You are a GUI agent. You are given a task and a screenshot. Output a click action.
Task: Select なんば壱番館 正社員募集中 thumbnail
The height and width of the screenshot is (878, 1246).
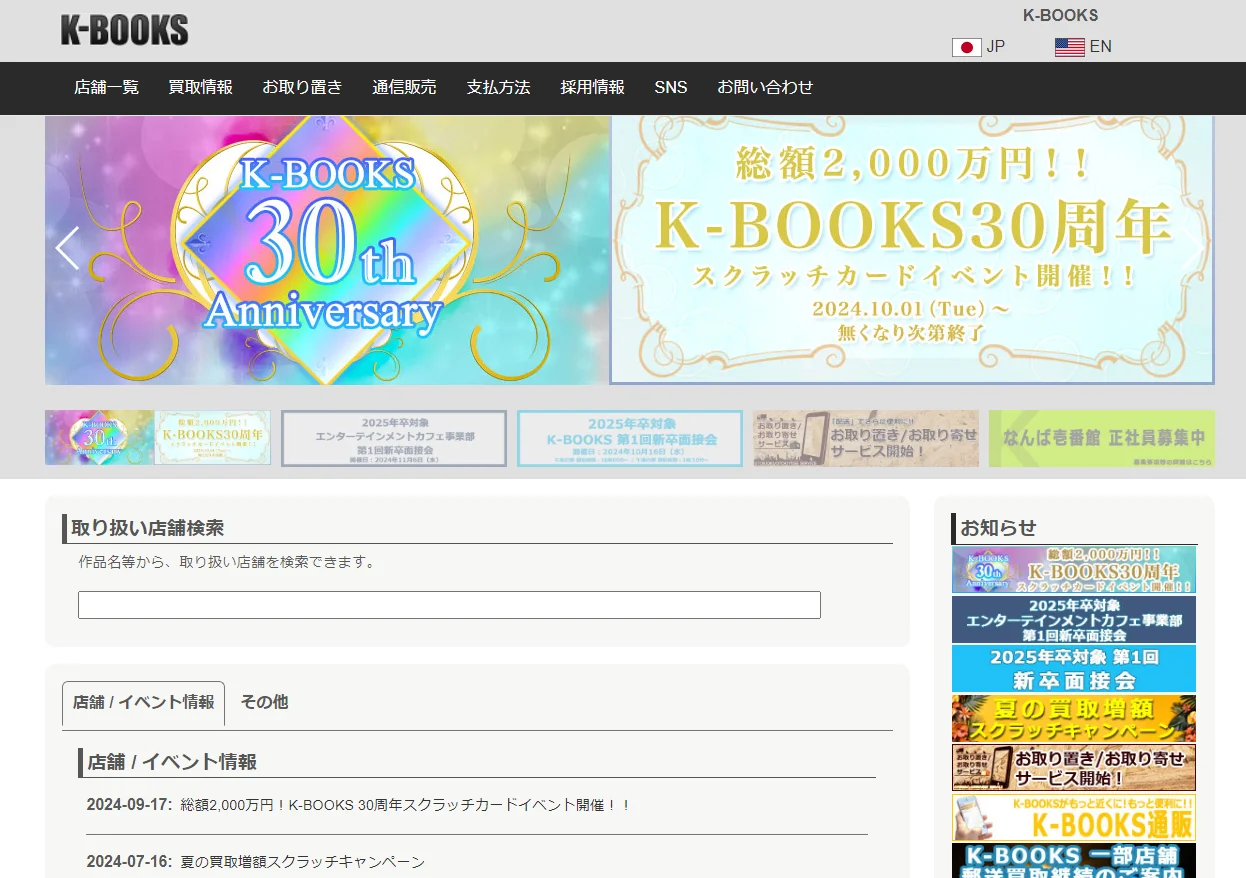[x=1102, y=438]
